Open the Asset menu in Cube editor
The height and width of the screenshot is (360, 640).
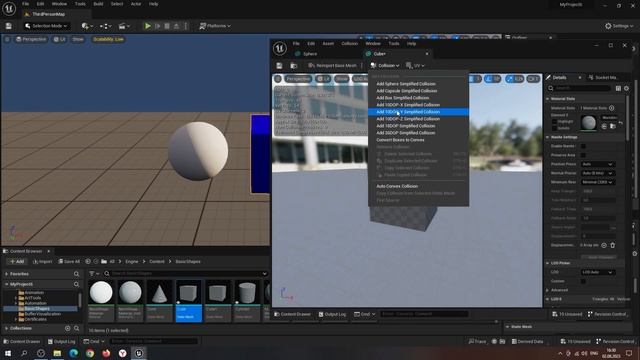tap(328, 43)
